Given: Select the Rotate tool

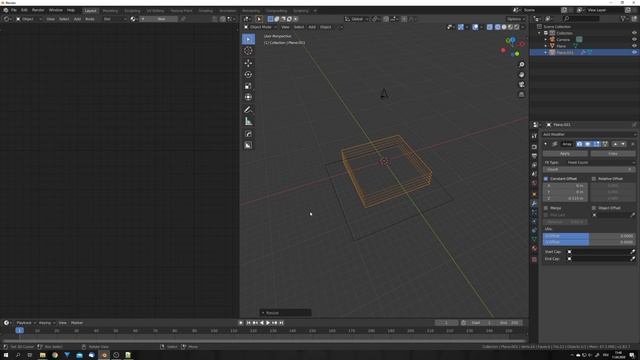Looking at the screenshot, I should tap(248, 74).
